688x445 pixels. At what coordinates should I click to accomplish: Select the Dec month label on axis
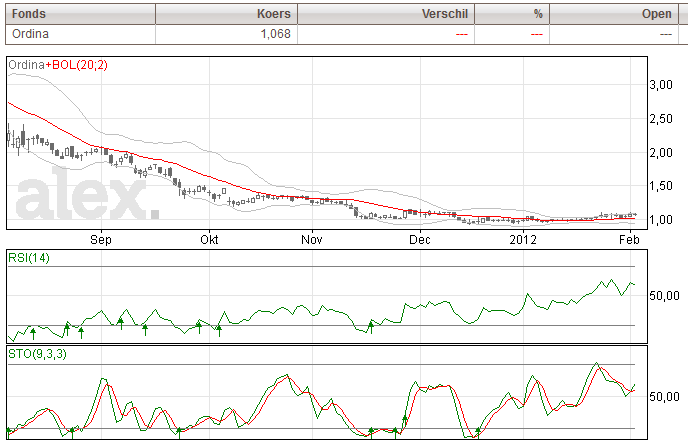pos(420,240)
